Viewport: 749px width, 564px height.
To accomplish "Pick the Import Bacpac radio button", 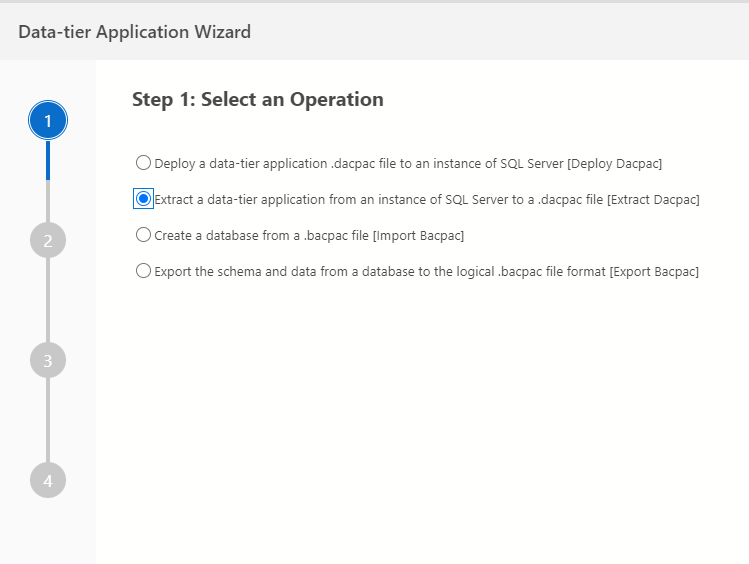I will (143, 235).
